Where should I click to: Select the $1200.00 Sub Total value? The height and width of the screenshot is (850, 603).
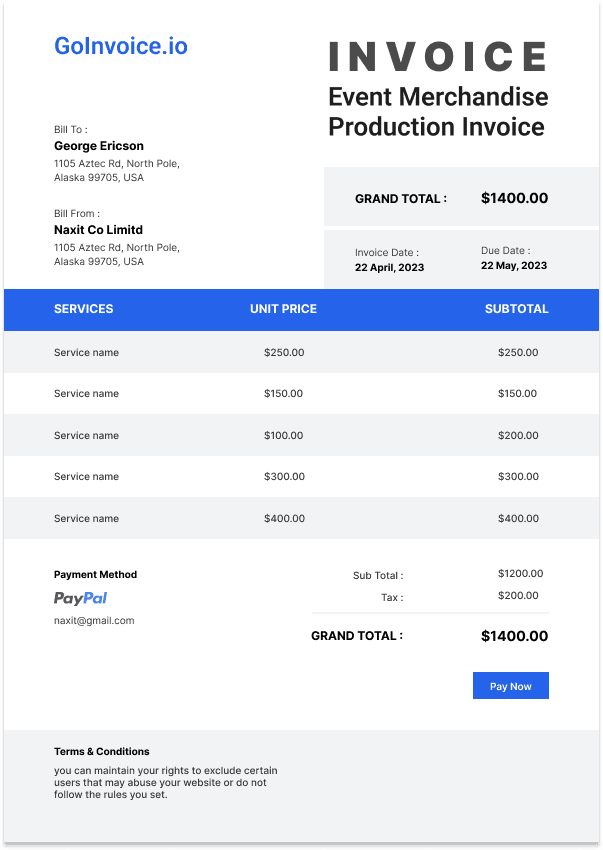(521, 574)
